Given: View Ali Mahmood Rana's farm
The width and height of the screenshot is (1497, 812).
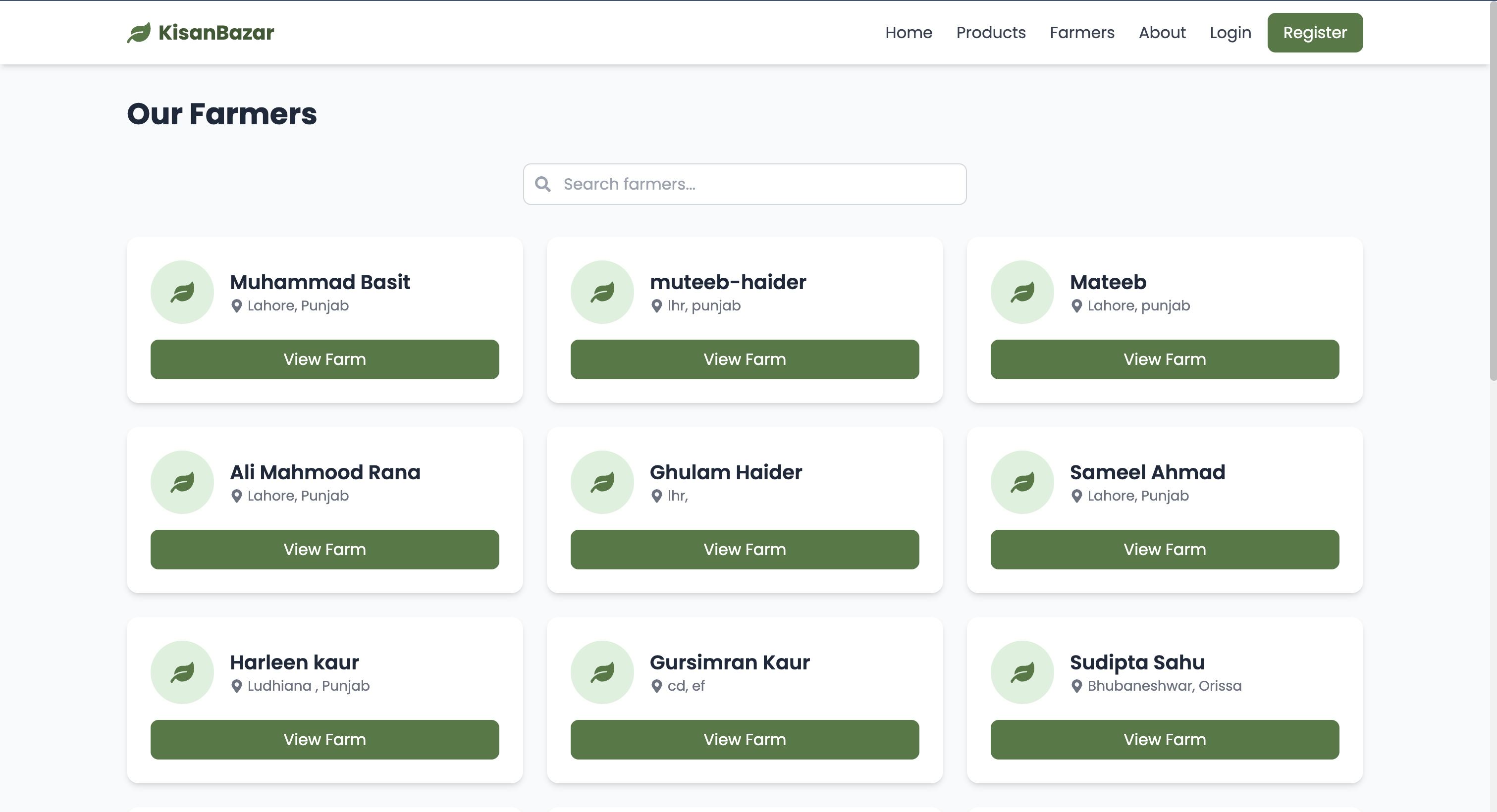Looking at the screenshot, I should click(324, 550).
